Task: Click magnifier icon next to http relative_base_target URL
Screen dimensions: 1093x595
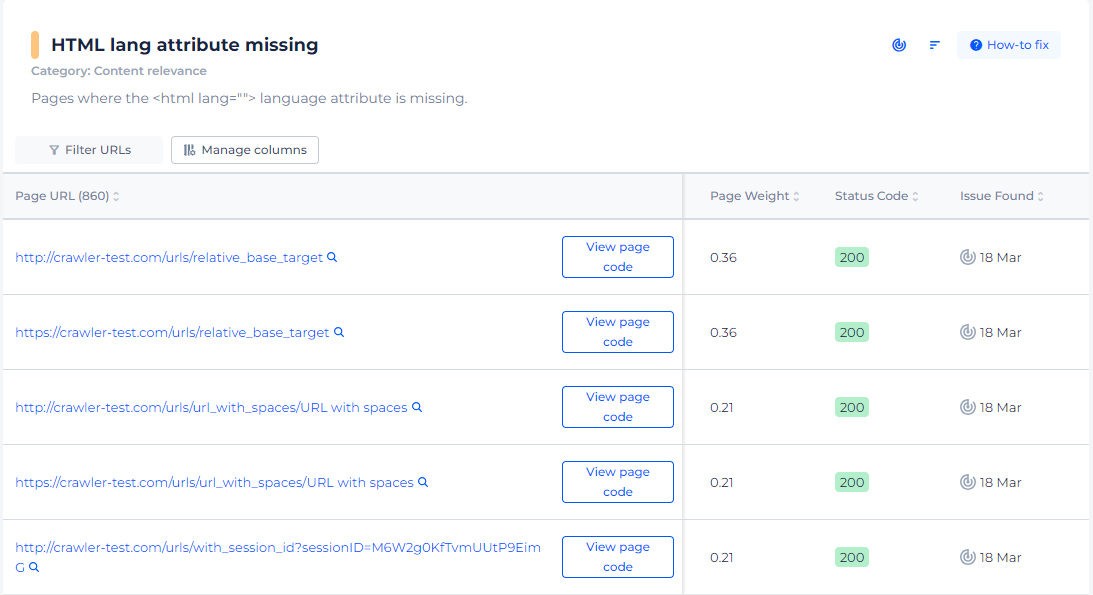Action: coord(333,257)
